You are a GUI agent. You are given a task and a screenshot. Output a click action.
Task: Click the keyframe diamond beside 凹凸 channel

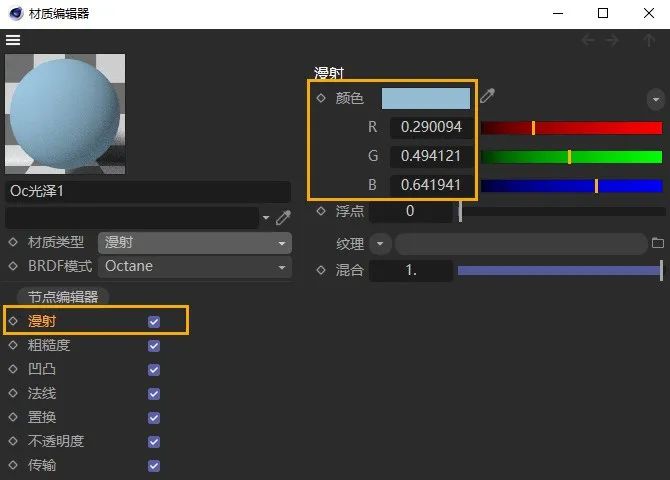(13, 368)
